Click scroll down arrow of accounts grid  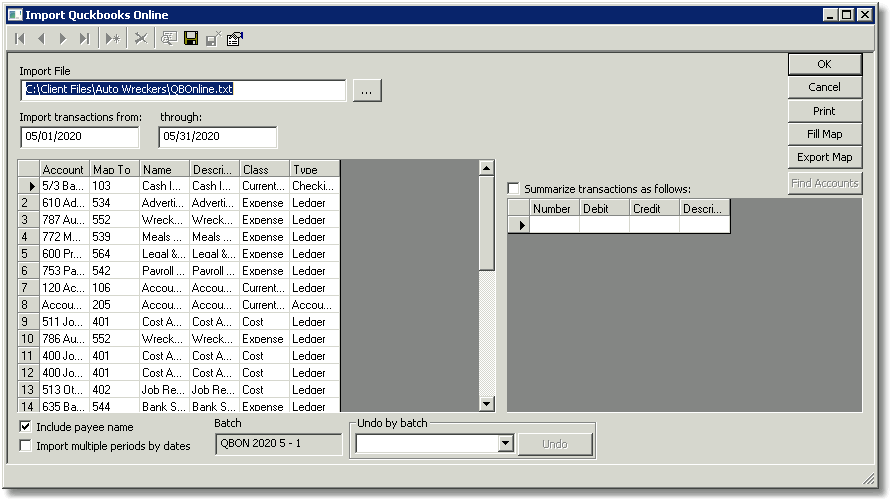pyautogui.click(x=486, y=404)
